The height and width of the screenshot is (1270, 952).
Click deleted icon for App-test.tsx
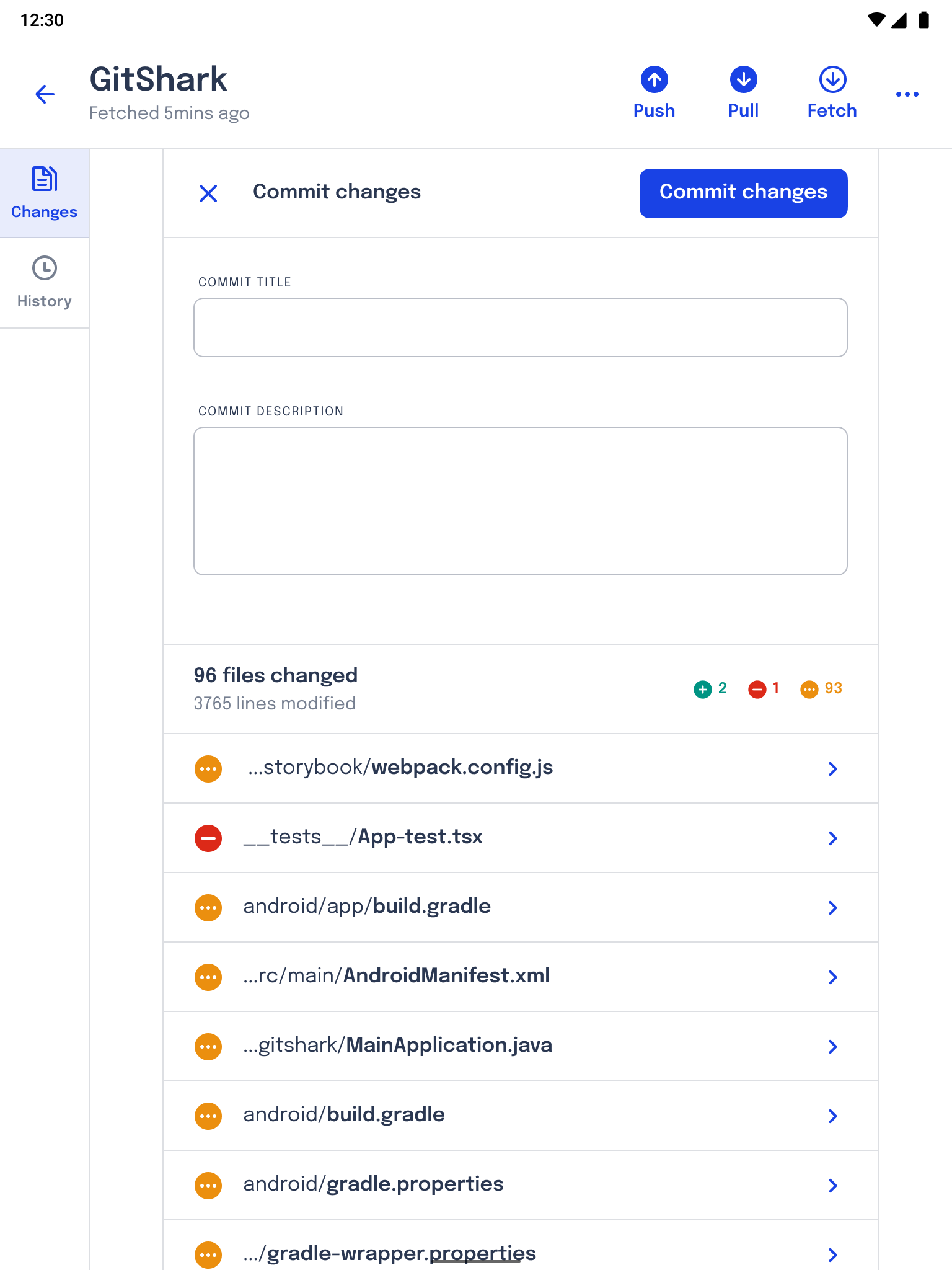click(x=208, y=838)
